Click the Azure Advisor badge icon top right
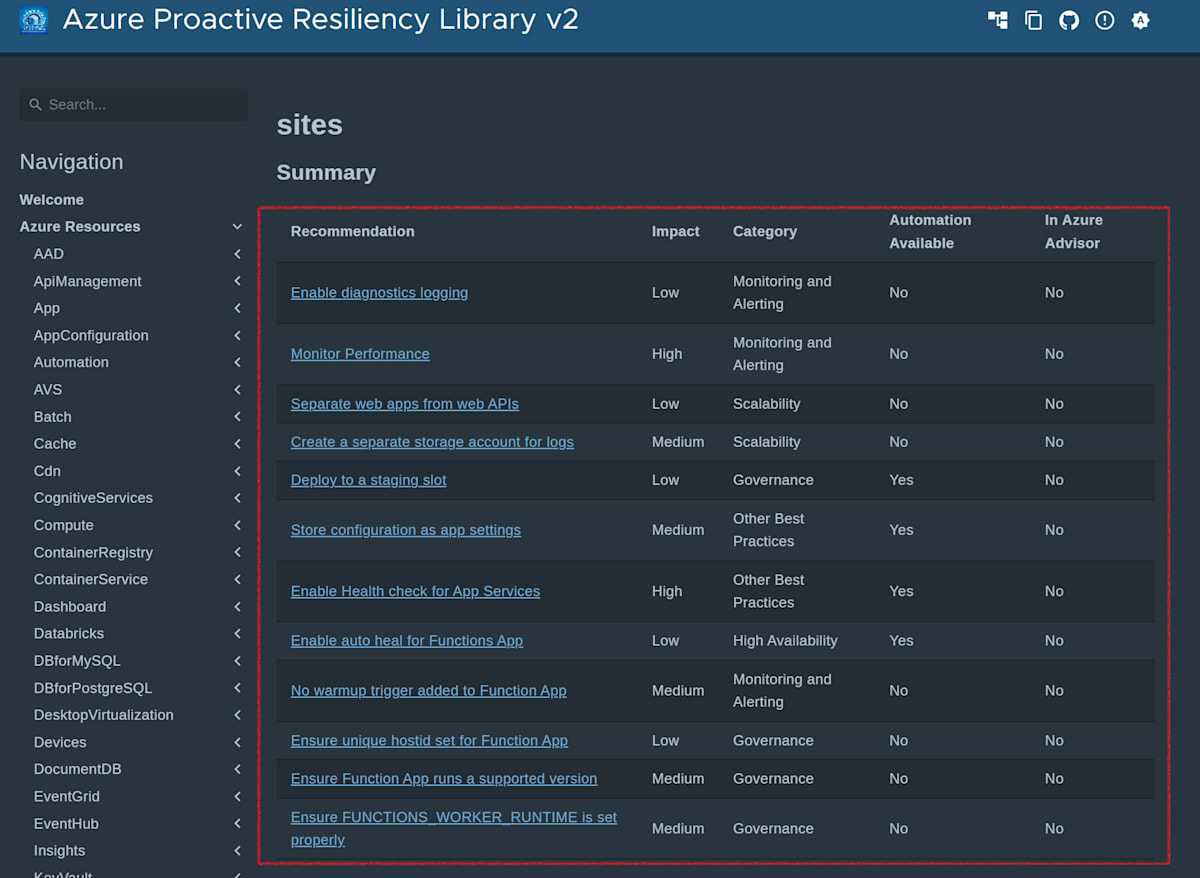Screen dimensions: 1200x878 pyautogui.click(x=1141, y=20)
